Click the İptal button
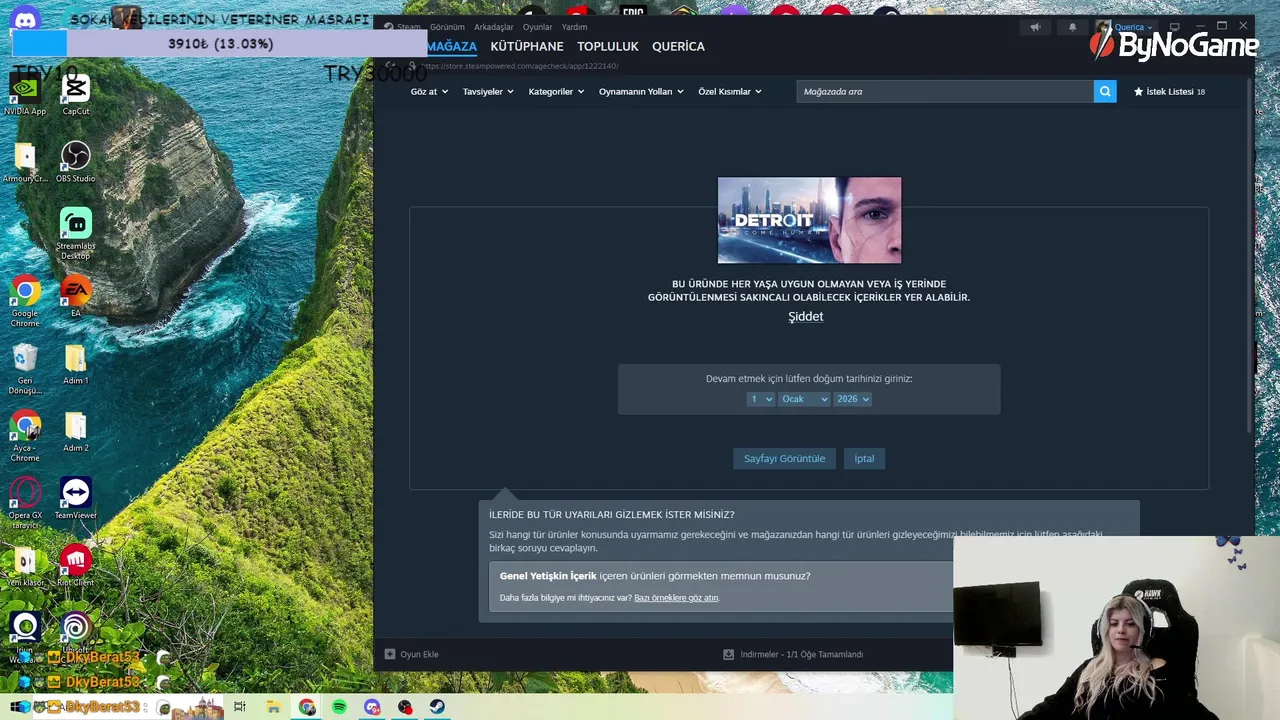 click(864, 458)
